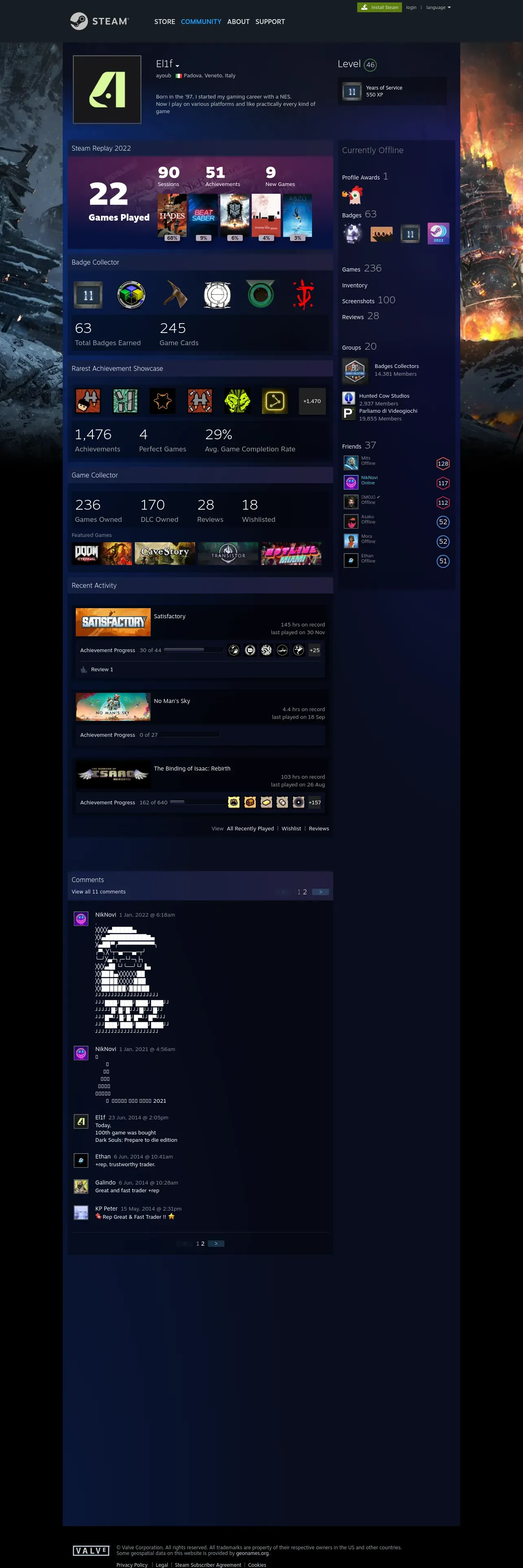Image resolution: width=523 pixels, height=1568 pixels.
Task: Open the Inventory link
Action: pos(354,285)
